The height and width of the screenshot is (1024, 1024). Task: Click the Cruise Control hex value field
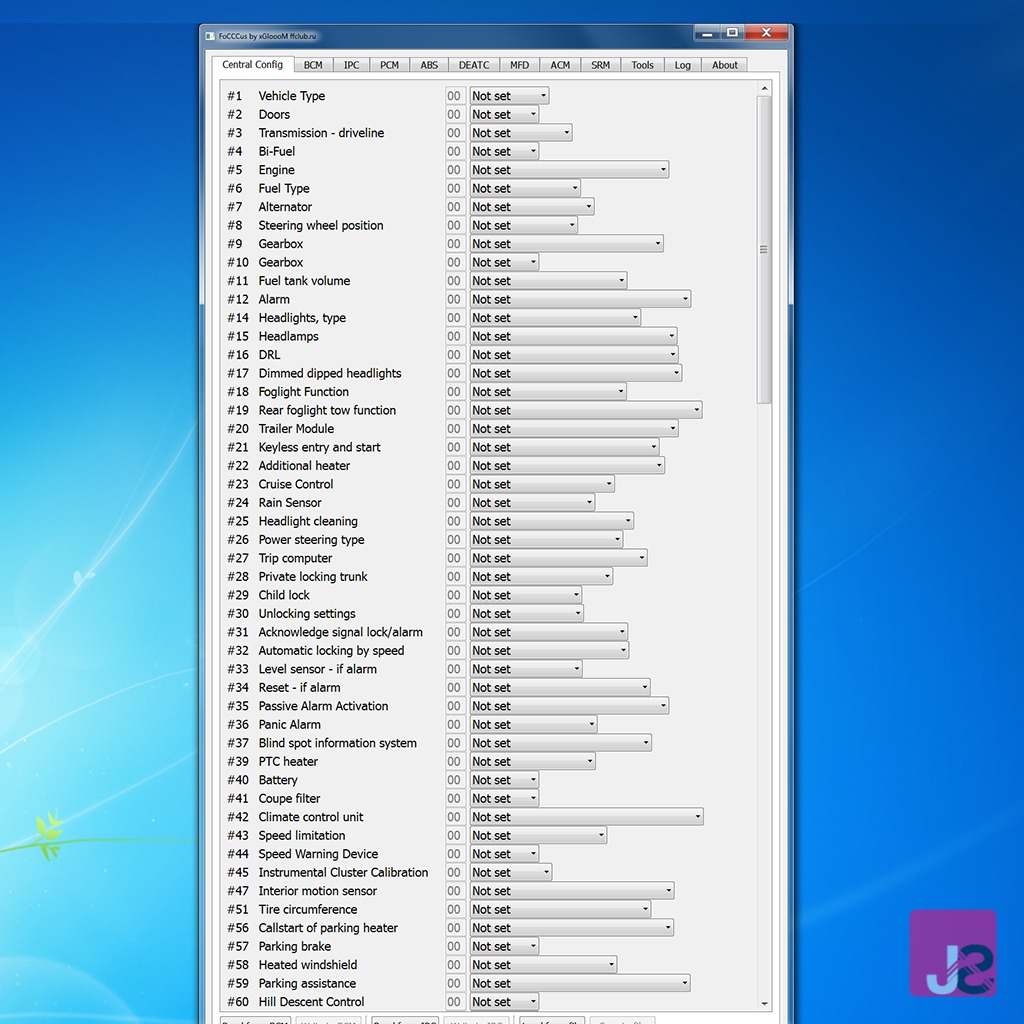pyautogui.click(x=454, y=485)
